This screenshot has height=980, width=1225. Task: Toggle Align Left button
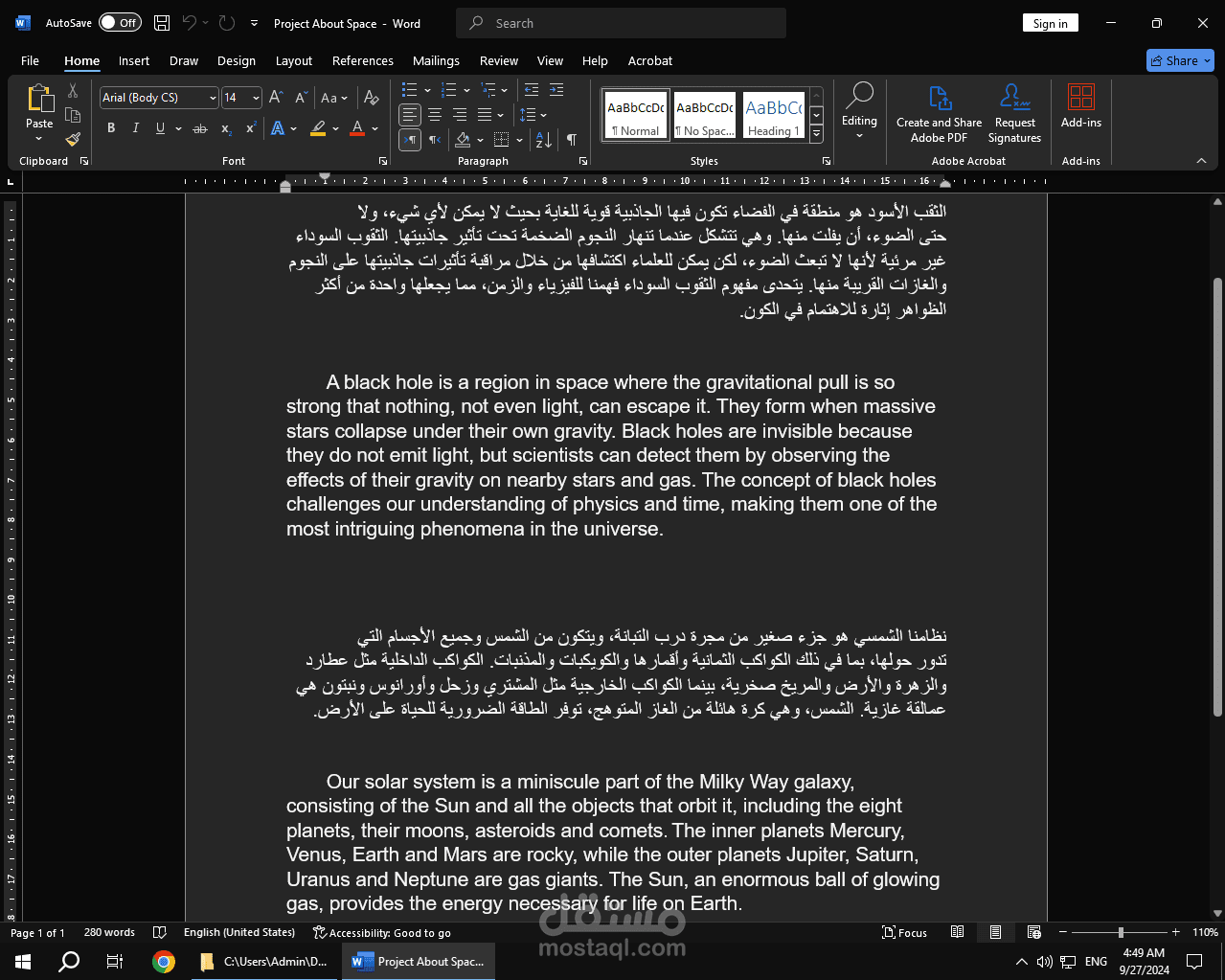coord(410,115)
